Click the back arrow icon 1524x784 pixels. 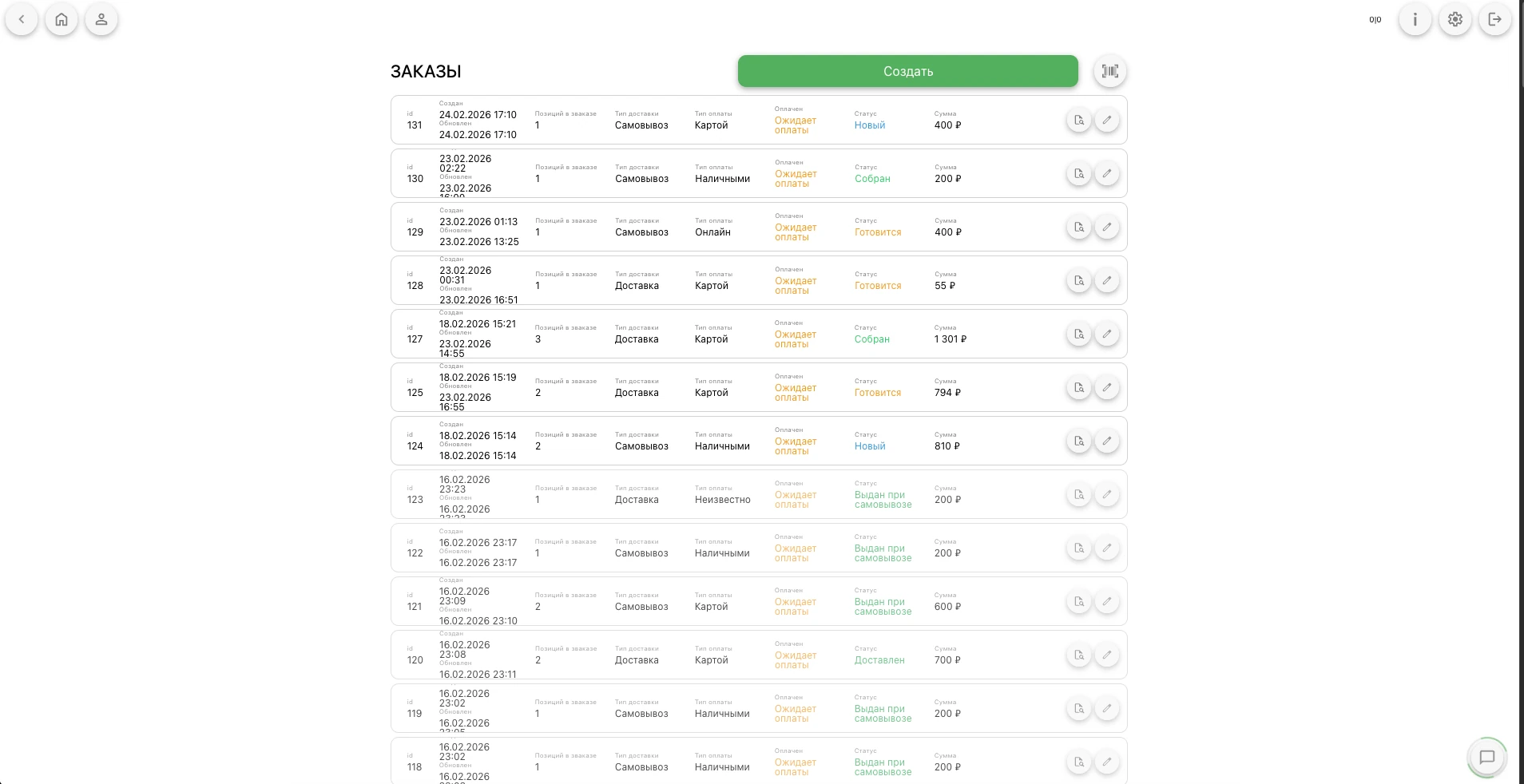pos(22,19)
